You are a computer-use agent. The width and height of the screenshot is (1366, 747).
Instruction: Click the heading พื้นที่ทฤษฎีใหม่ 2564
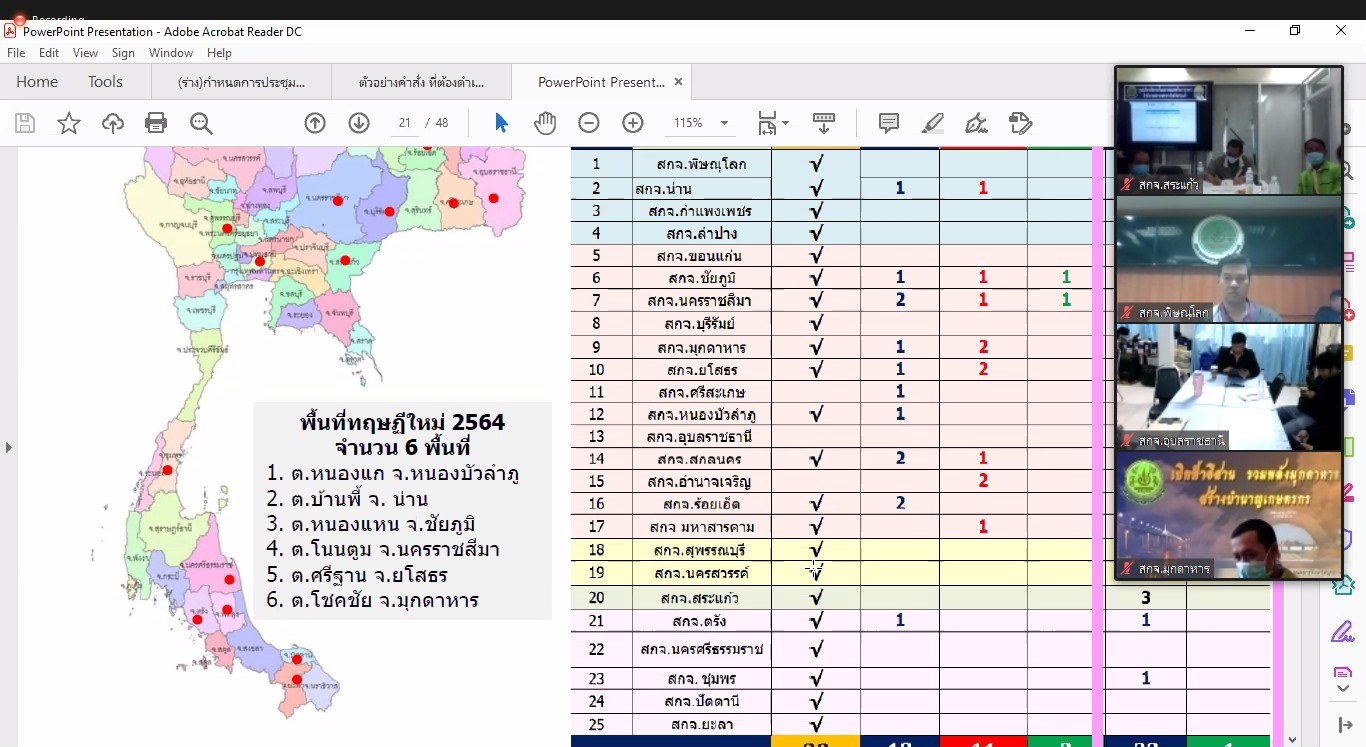pyautogui.click(x=402, y=422)
